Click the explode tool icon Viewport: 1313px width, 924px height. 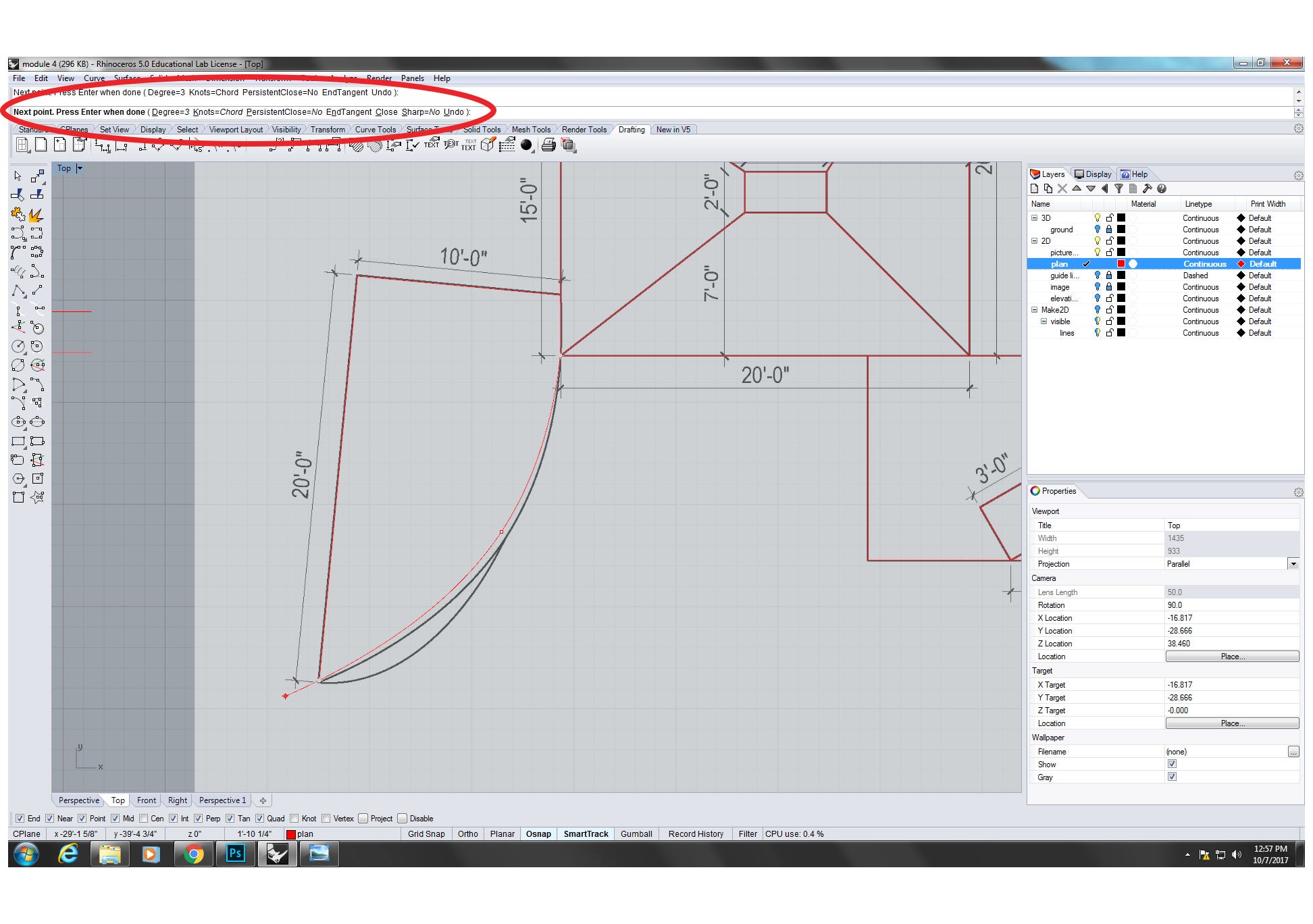pos(36,215)
